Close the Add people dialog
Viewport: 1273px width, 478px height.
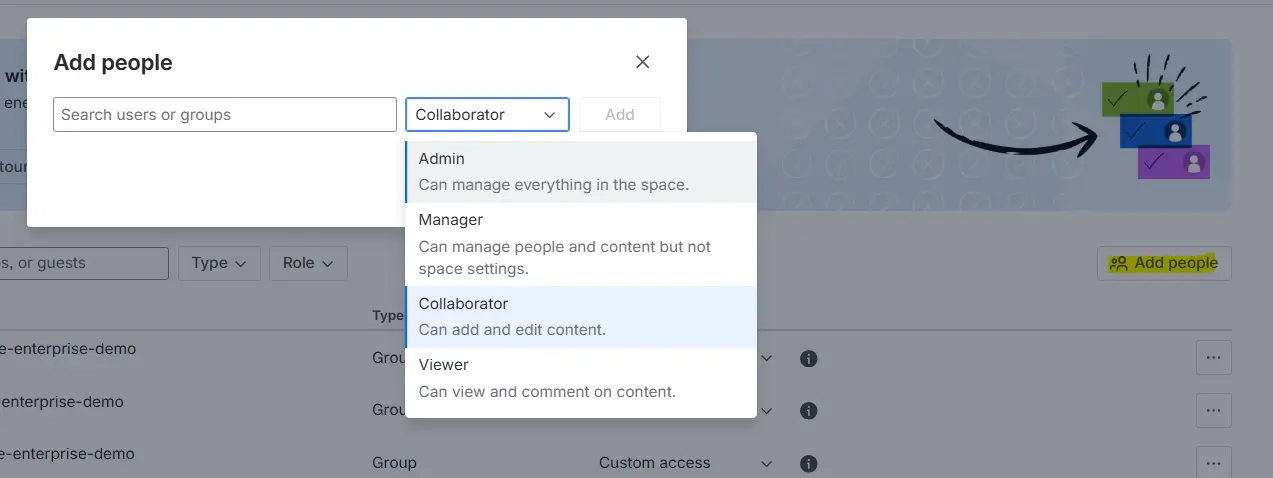pos(643,62)
